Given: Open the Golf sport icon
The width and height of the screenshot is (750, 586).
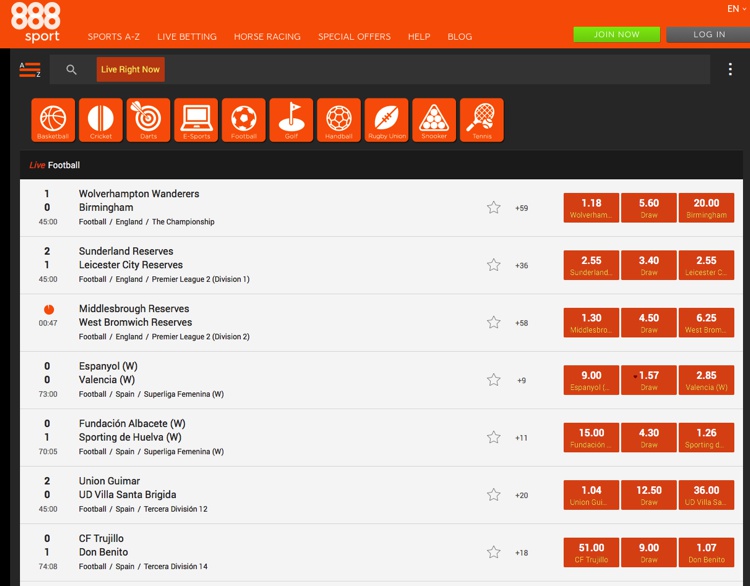Looking at the screenshot, I should 291,120.
